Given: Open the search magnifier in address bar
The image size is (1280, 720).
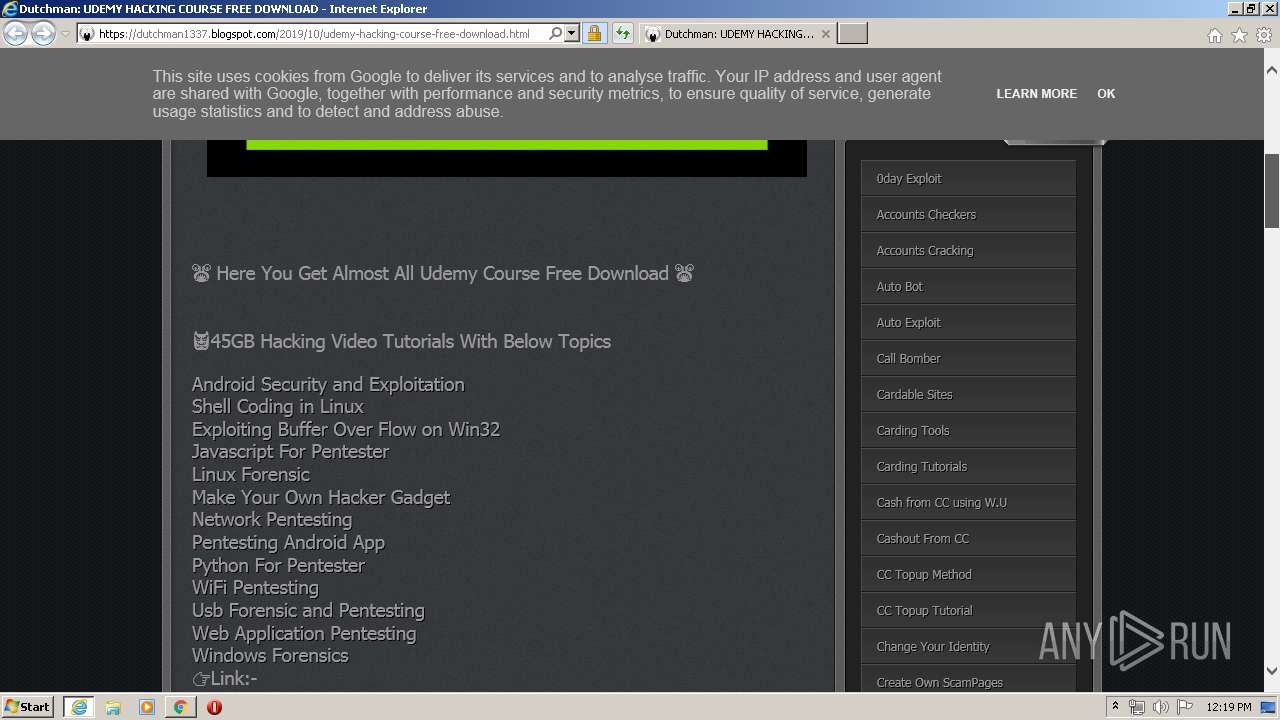Looking at the screenshot, I should [x=555, y=33].
